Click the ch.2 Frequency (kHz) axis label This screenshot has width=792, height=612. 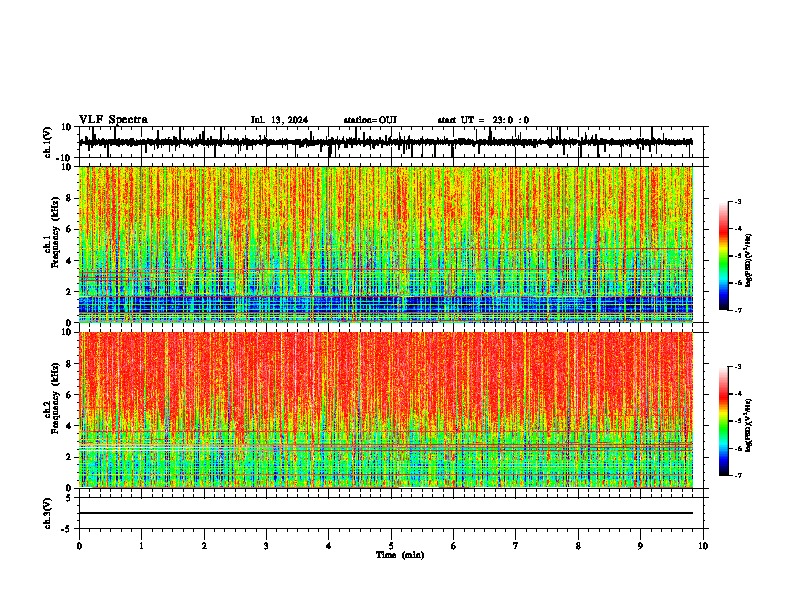53,398
